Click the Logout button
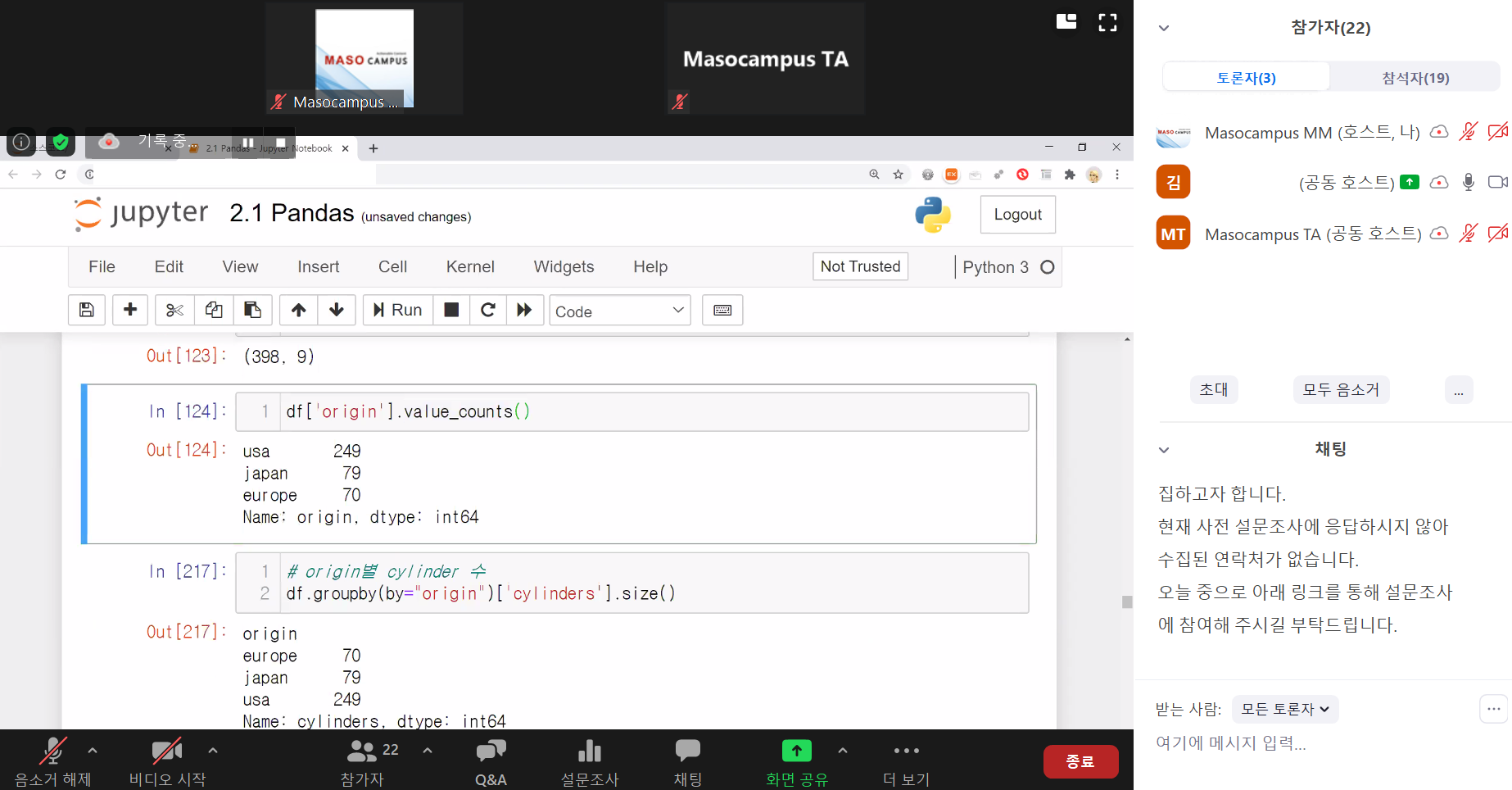This screenshot has height=790, width=1512. click(x=1017, y=215)
